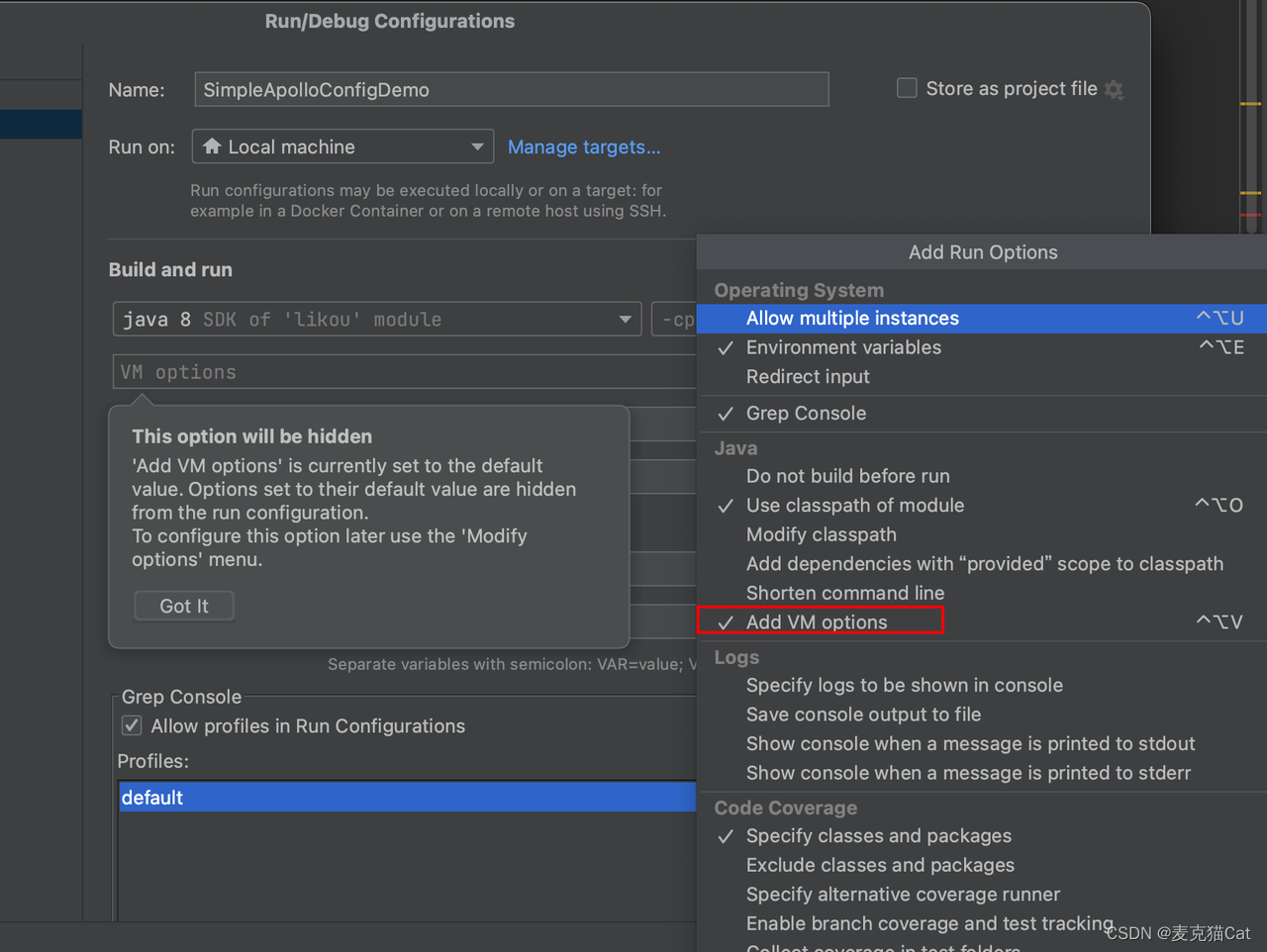
Task: Choose Redirect input option
Action: pos(982,377)
